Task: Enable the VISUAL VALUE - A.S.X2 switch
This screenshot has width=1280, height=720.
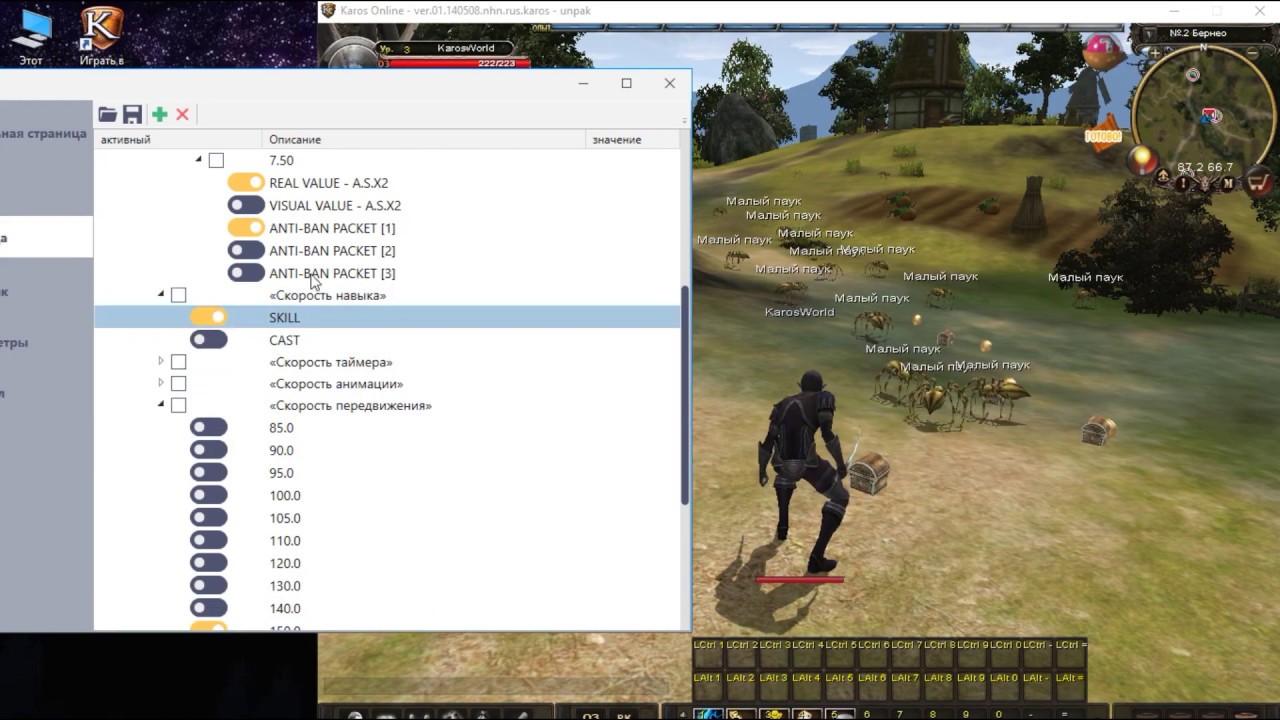Action: click(246, 205)
